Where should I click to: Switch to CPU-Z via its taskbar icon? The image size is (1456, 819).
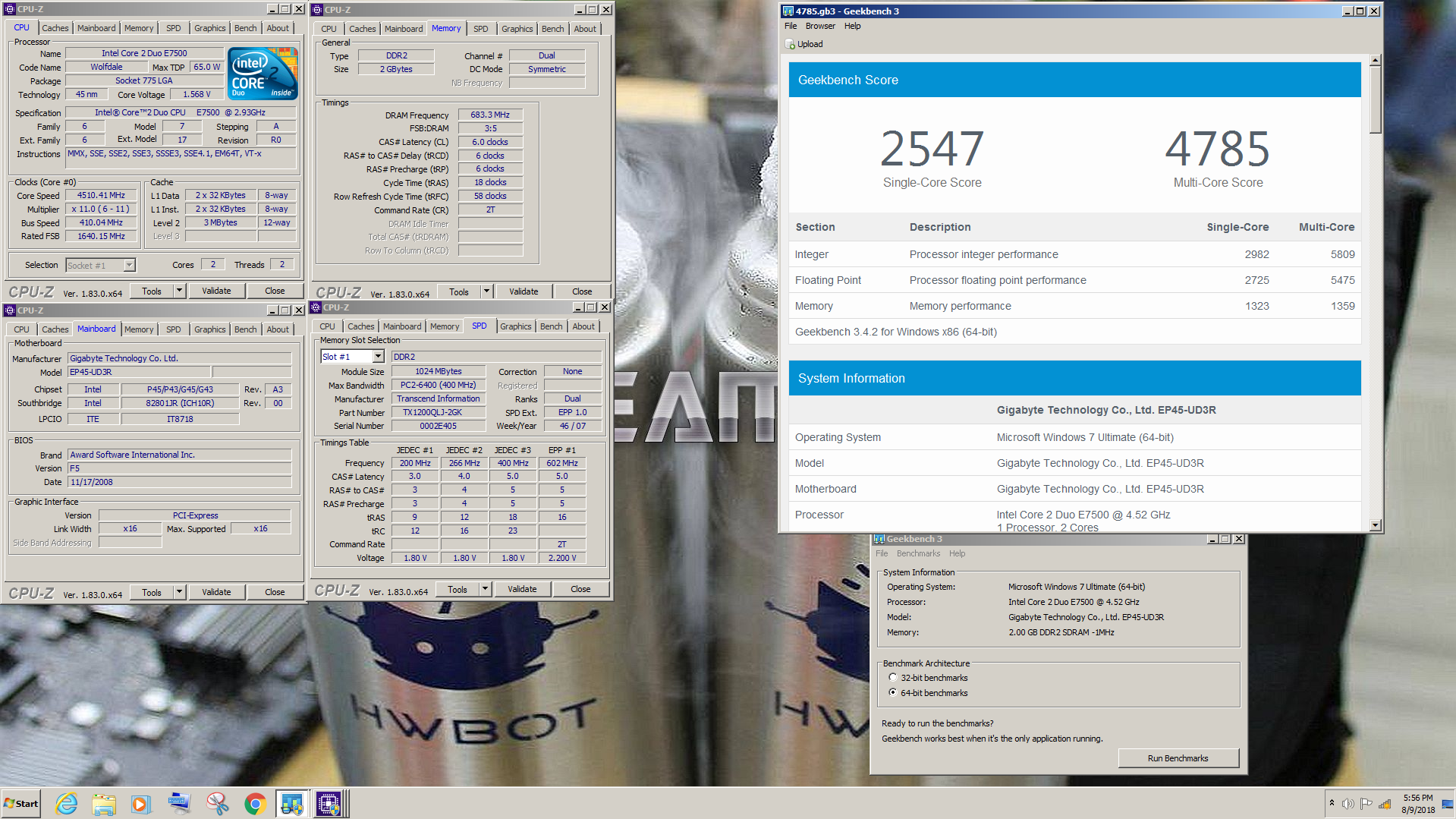coord(329,804)
